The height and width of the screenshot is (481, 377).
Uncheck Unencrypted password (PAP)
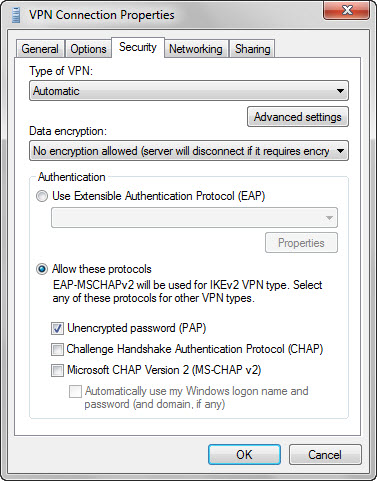pyautogui.click(x=57, y=328)
